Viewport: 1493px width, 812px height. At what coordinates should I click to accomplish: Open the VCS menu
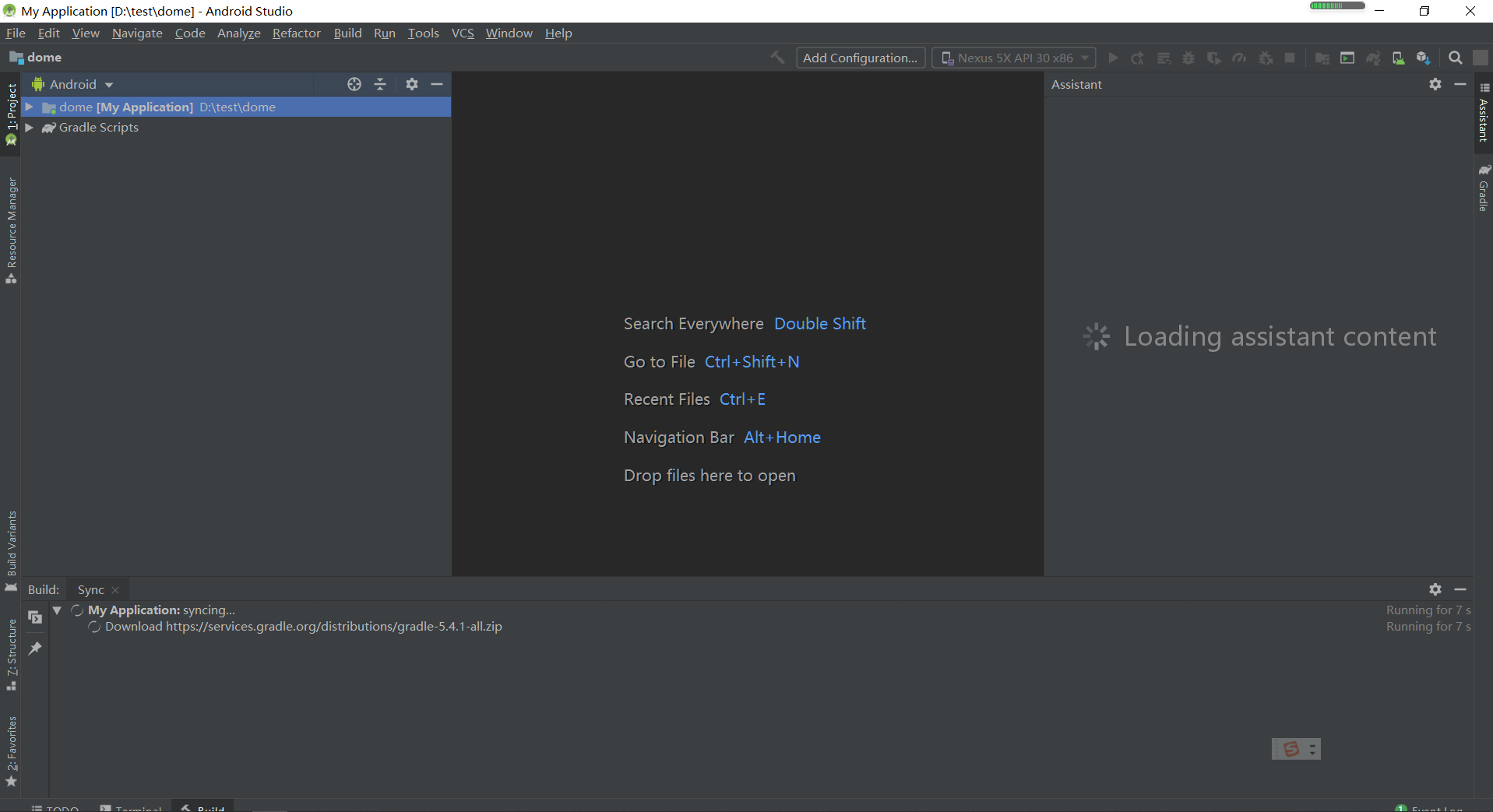(x=463, y=33)
